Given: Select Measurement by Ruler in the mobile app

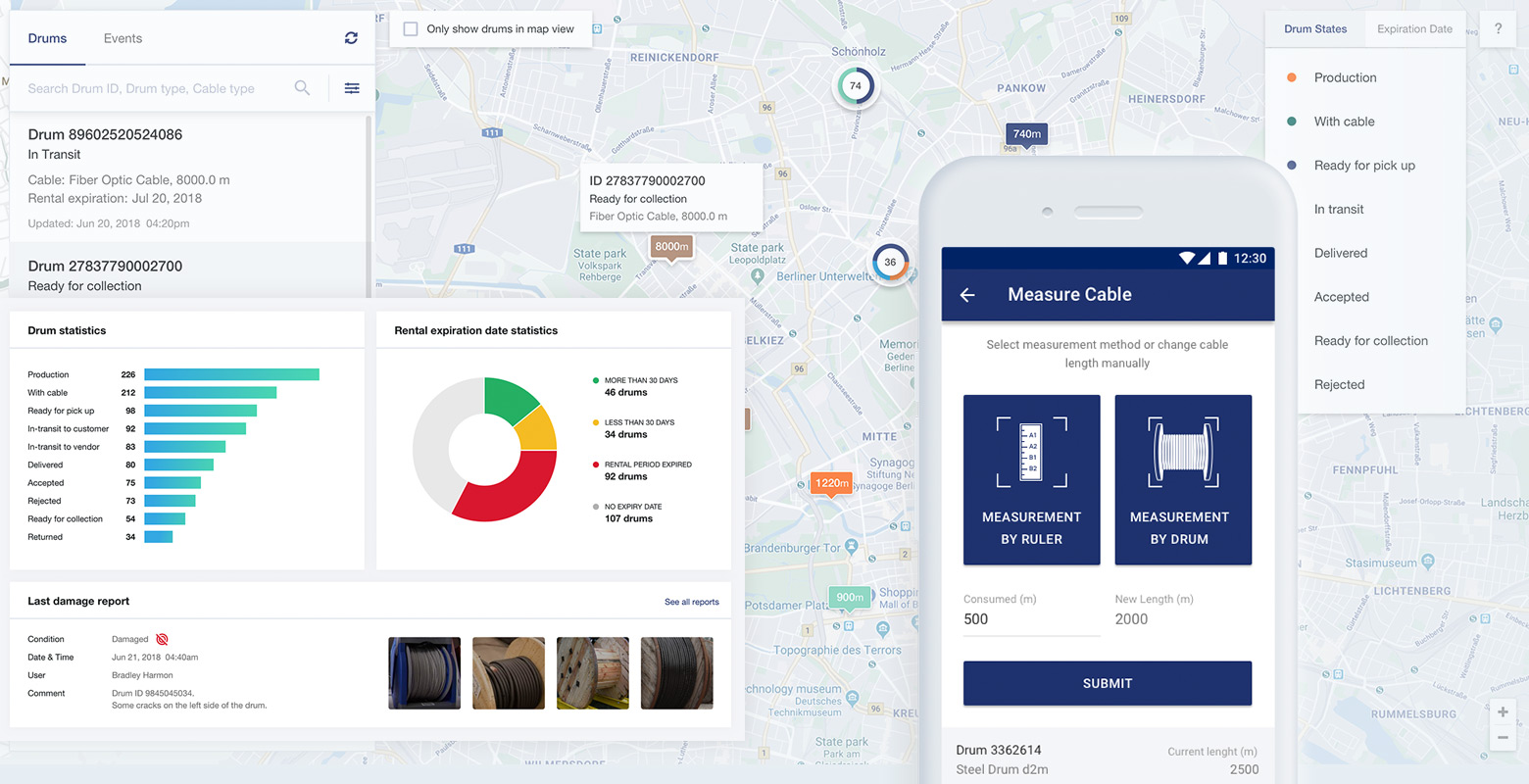Looking at the screenshot, I should tap(1031, 479).
